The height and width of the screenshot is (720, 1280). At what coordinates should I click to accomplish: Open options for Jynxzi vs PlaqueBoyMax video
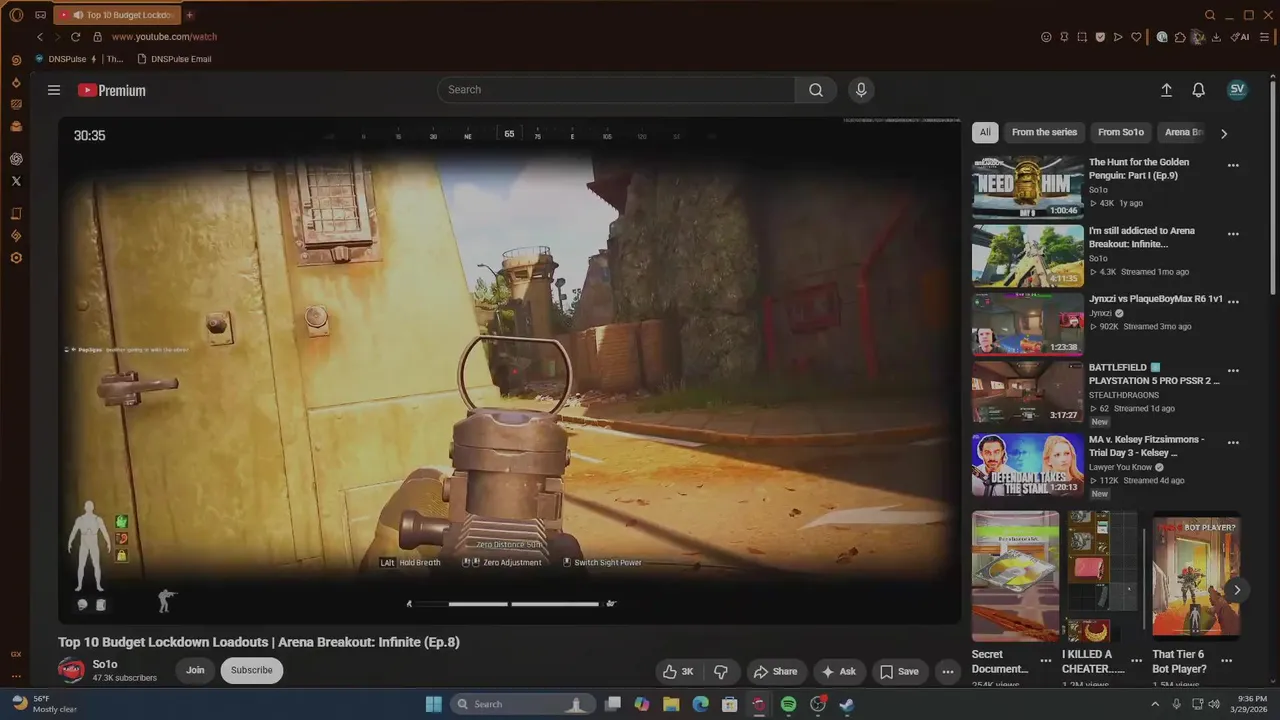(1233, 300)
